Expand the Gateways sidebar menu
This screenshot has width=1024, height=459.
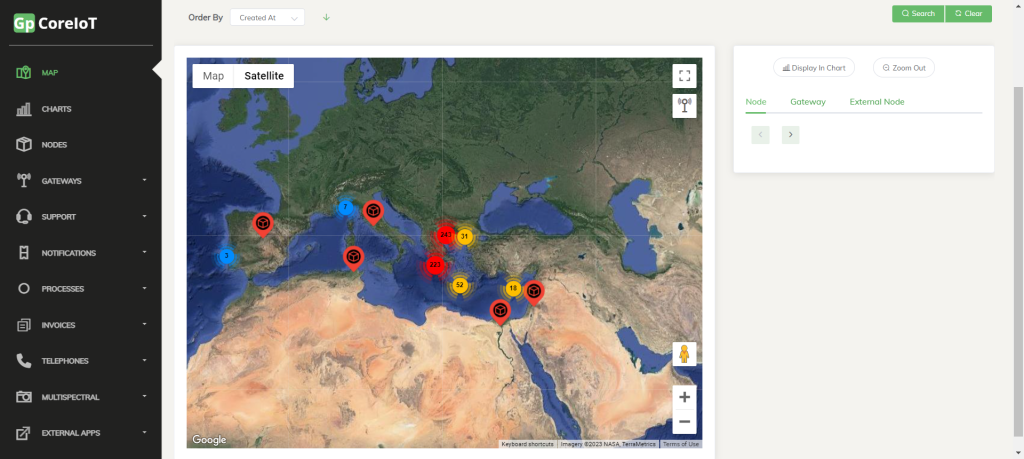pyautogui.click(x=81, y=181)
